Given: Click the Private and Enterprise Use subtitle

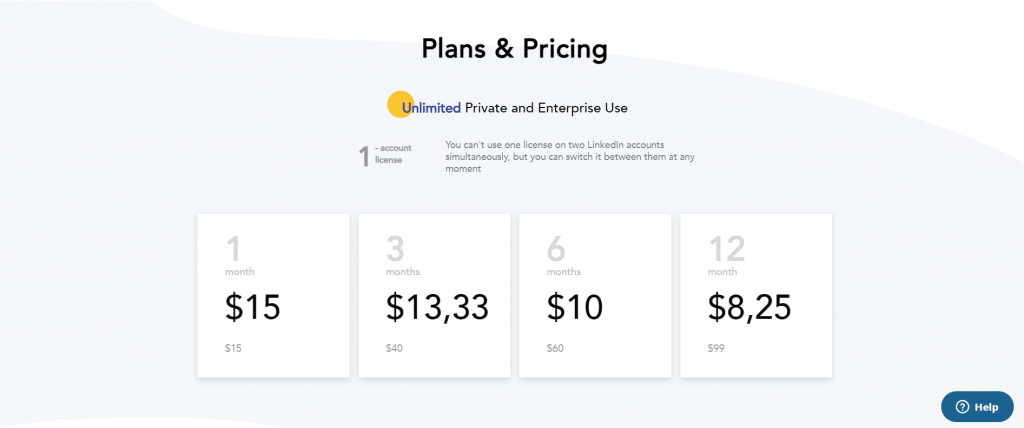Looking at the screenshot, I should coord(546,108).
